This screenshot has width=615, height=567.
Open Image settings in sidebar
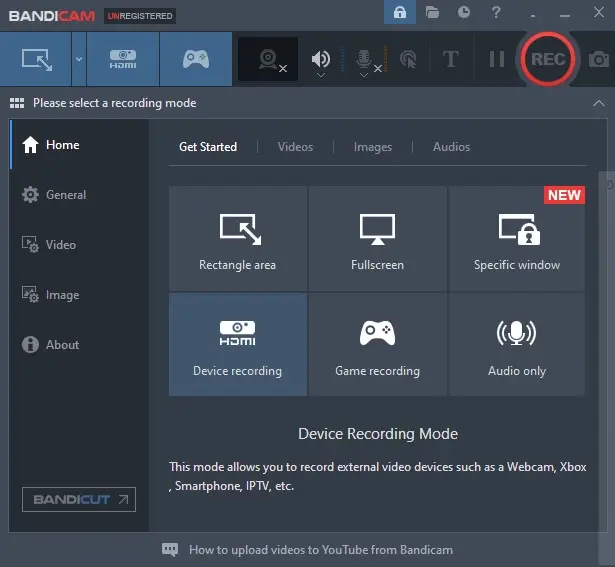[x=79, y=294]
